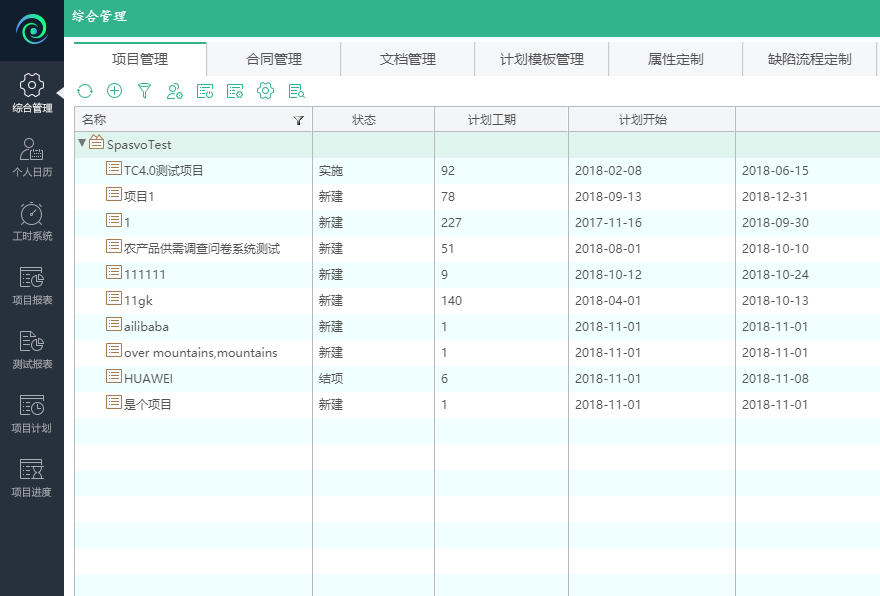Click the SpasvoTest folder icon

coord(97,143)
